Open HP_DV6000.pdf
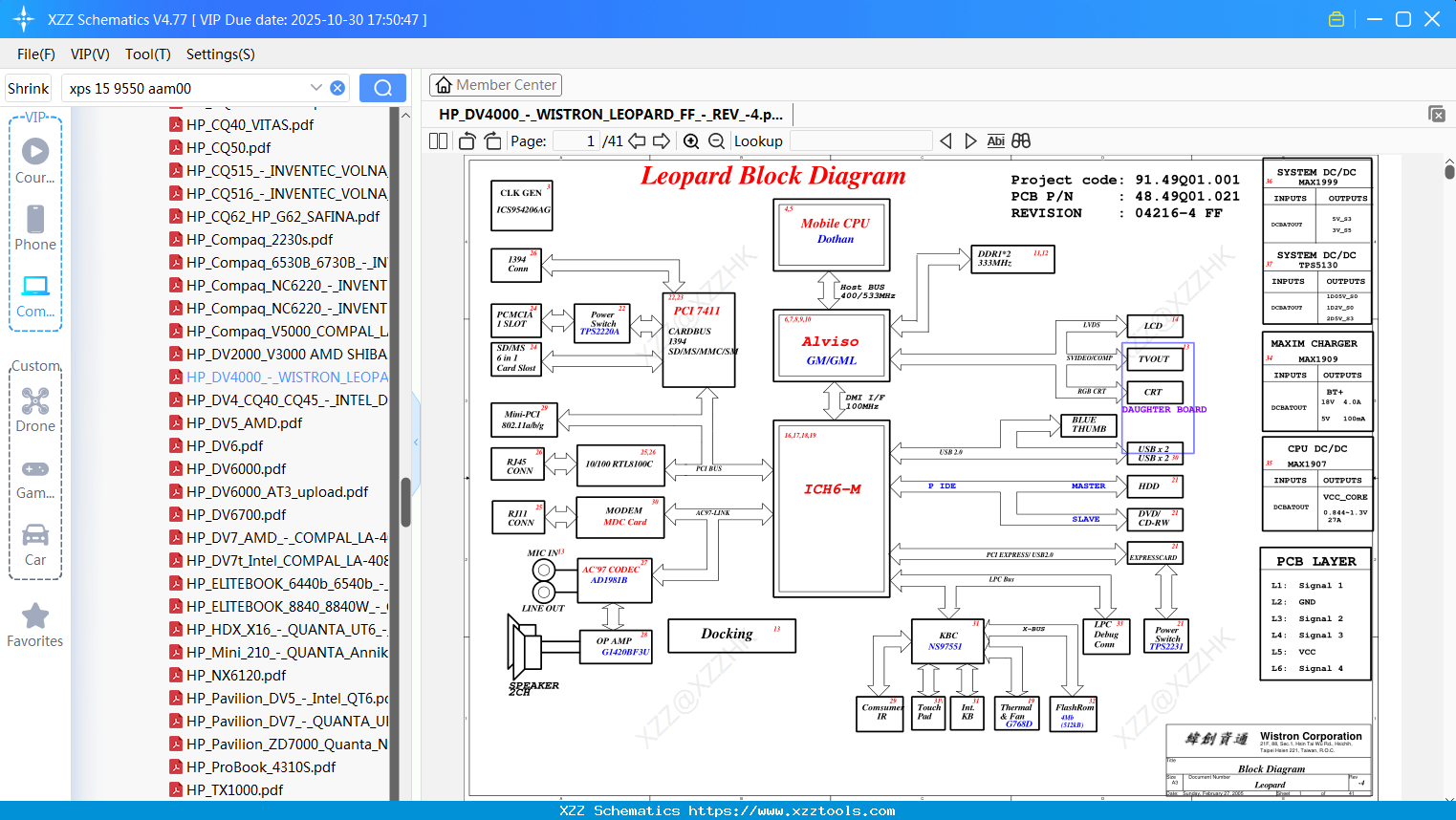The height and width of the screenshot is (820, 1456). pos(236,468)
